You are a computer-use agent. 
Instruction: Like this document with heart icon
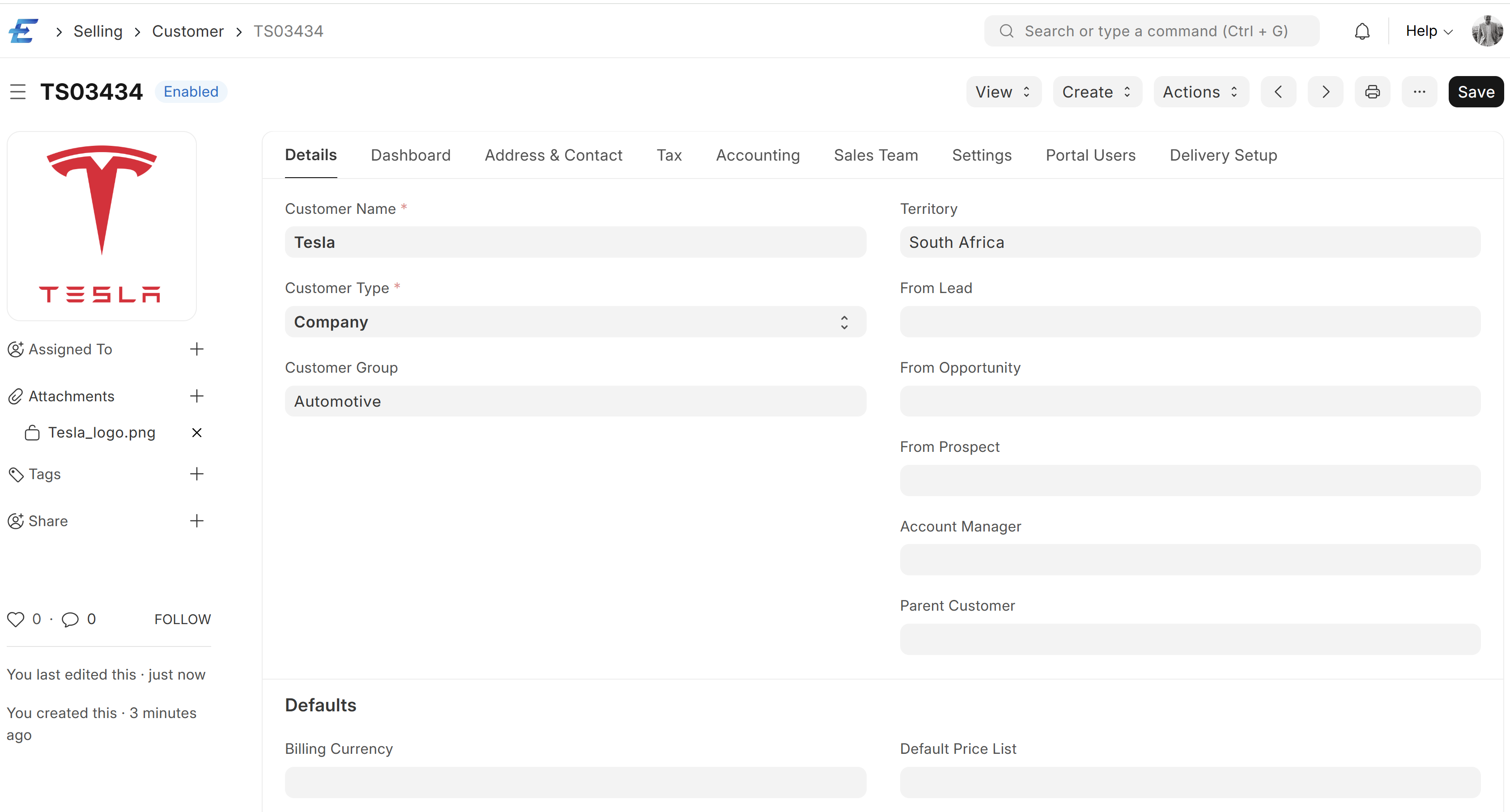(16, 619)
